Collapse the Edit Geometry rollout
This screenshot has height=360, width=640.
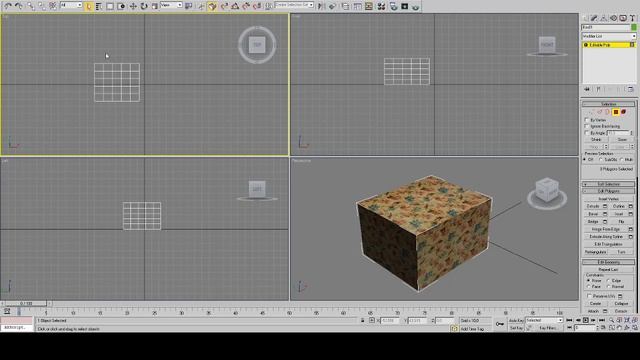608,262
